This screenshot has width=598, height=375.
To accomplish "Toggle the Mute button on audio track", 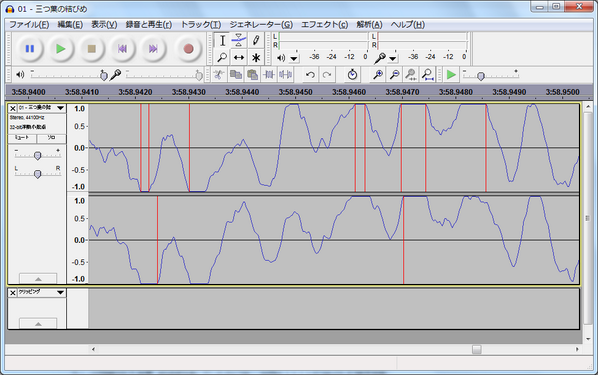I will (x=22, y=138).
